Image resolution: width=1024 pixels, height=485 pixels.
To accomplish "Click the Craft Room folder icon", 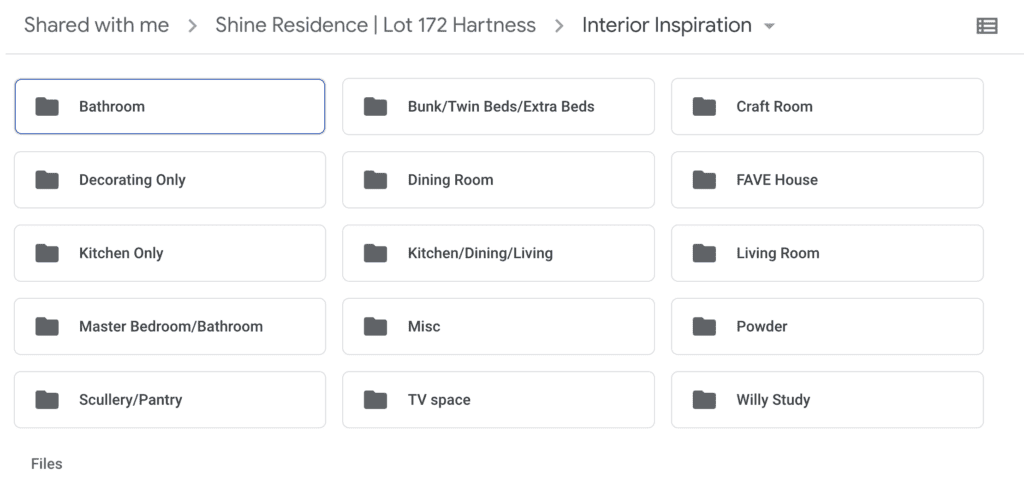I will click(x=704, y=107).
